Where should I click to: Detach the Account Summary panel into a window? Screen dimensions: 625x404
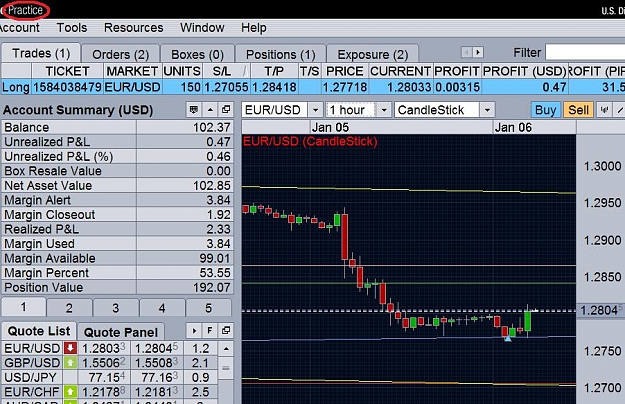point(226,110)
